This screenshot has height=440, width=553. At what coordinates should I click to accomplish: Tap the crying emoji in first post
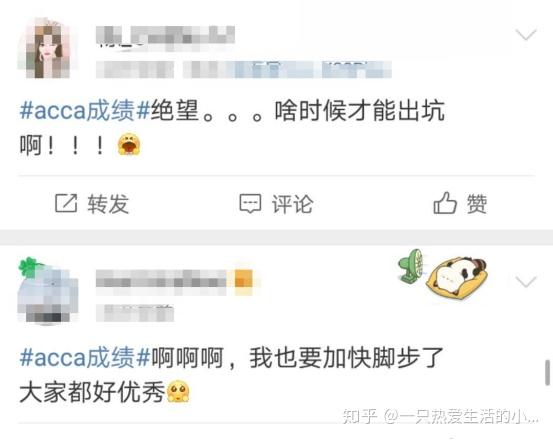(x=129, y=144)
